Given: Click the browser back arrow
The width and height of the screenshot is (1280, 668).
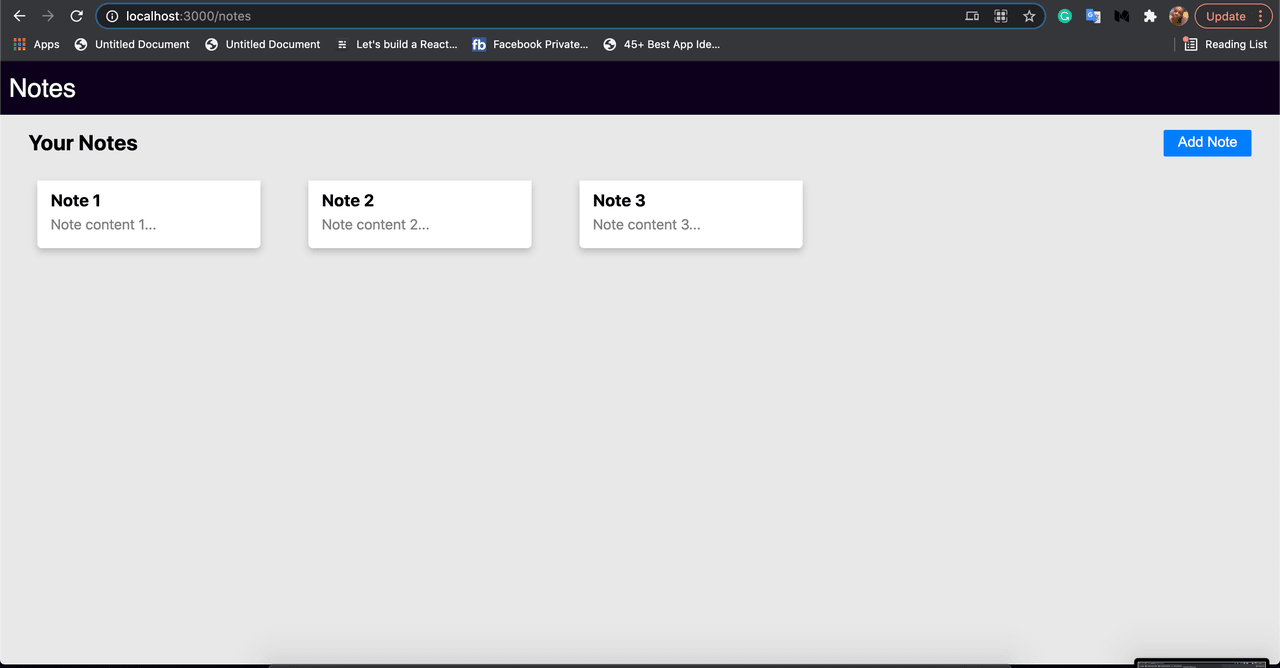Looking at the screenshot, I should click(x=19, y=16).
